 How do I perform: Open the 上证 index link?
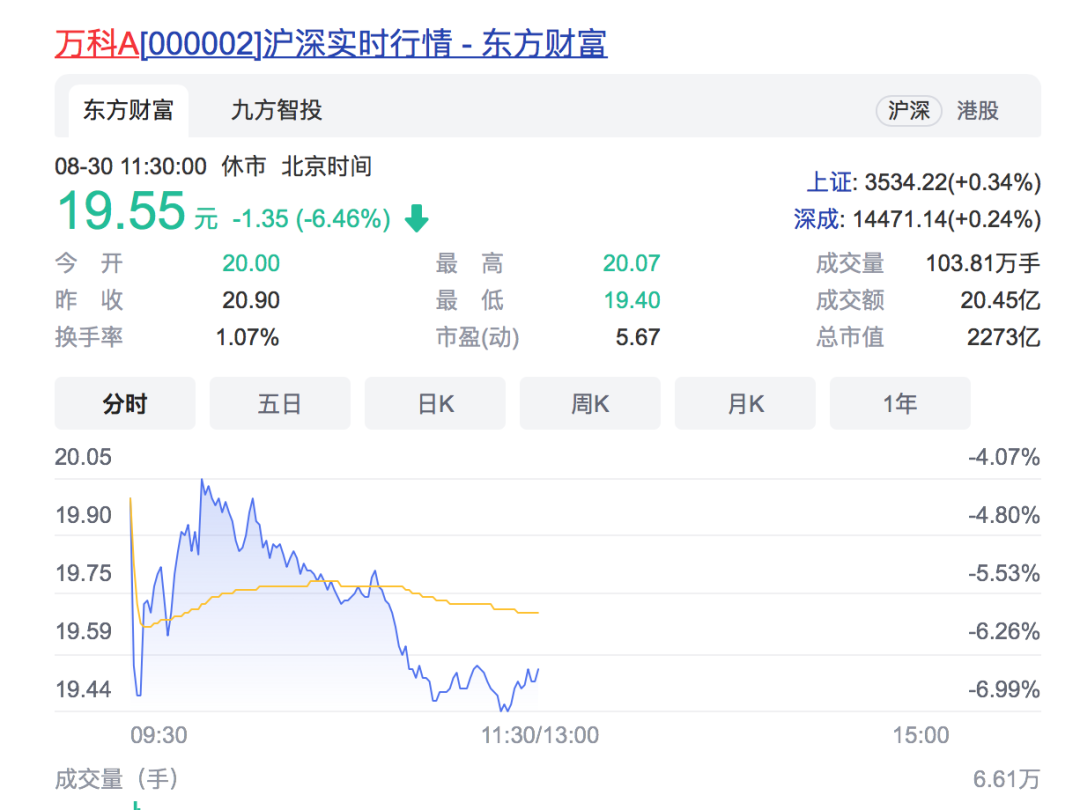pyautogui.click(x=829, y=183)
